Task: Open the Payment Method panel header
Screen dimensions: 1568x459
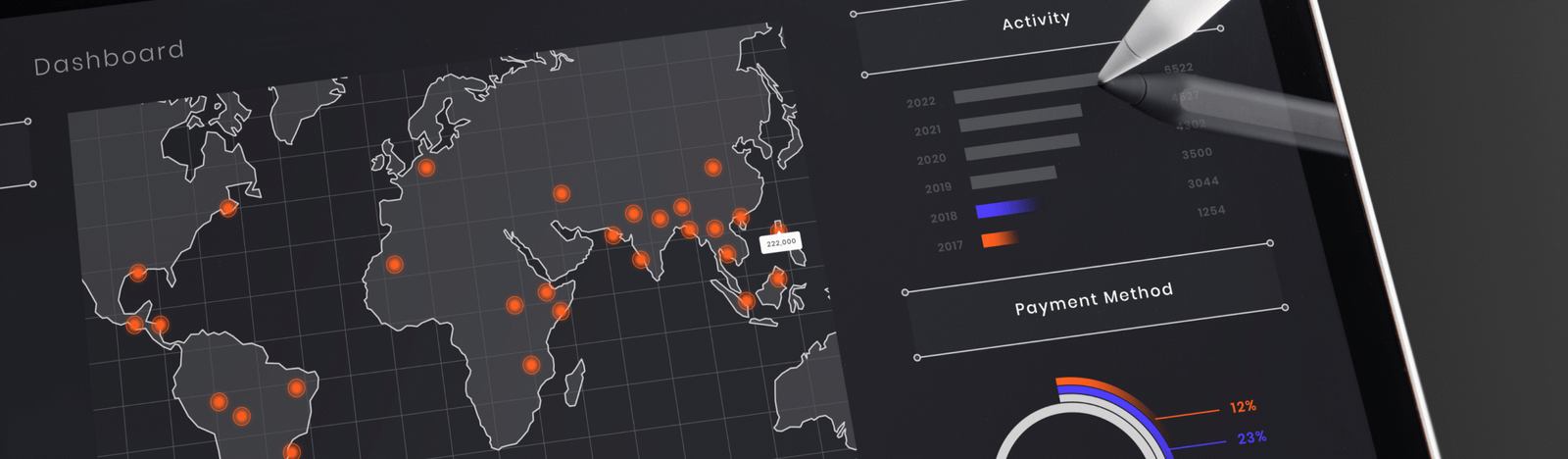Action: (1093, 299)
